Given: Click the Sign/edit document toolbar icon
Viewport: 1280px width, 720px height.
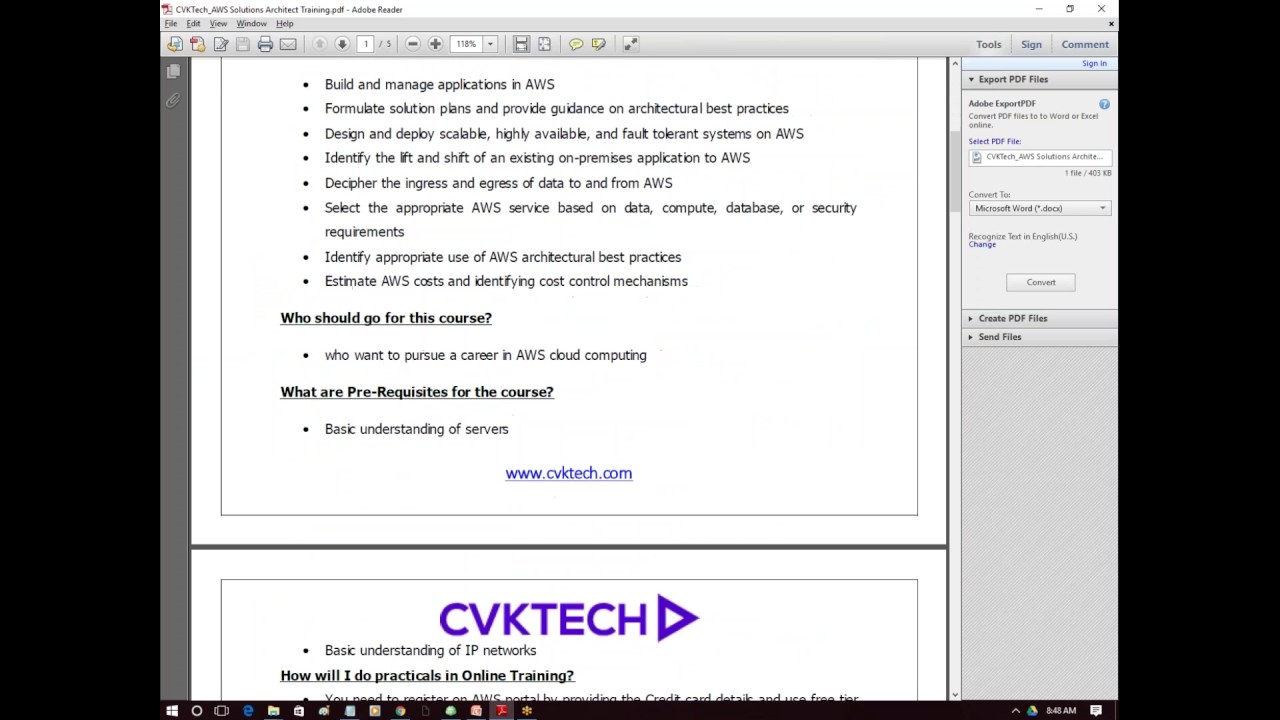Looking at the screenshot, I should click(220, 44).
